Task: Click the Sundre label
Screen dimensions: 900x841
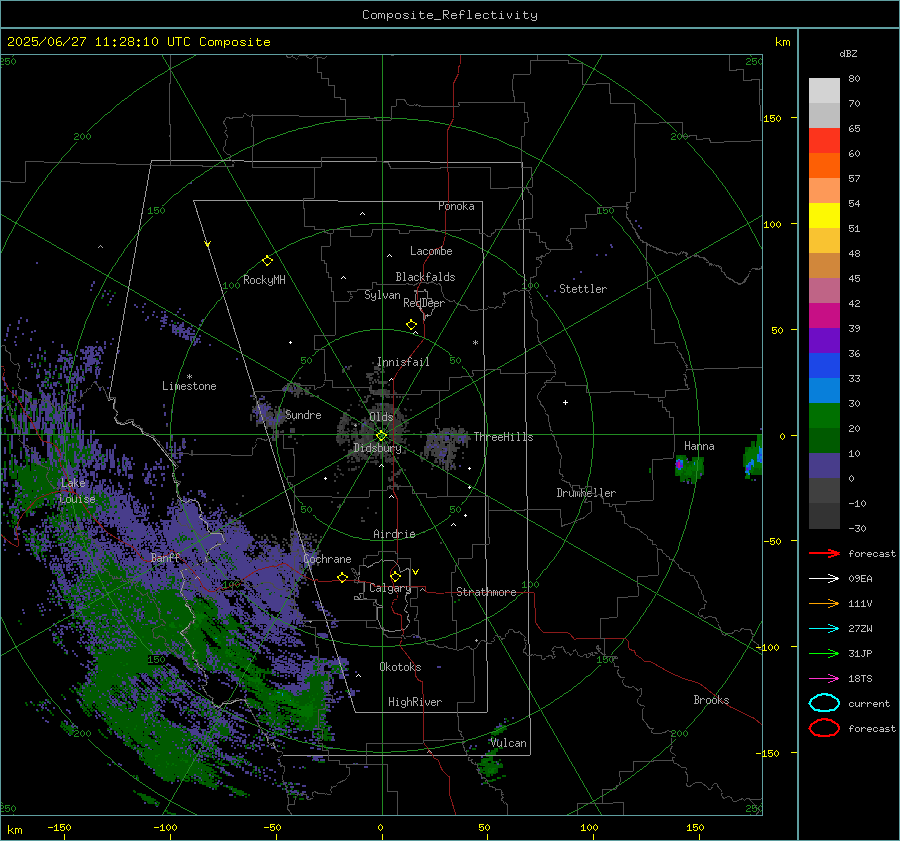Action: pyautogui.click(x=303, y=414)
